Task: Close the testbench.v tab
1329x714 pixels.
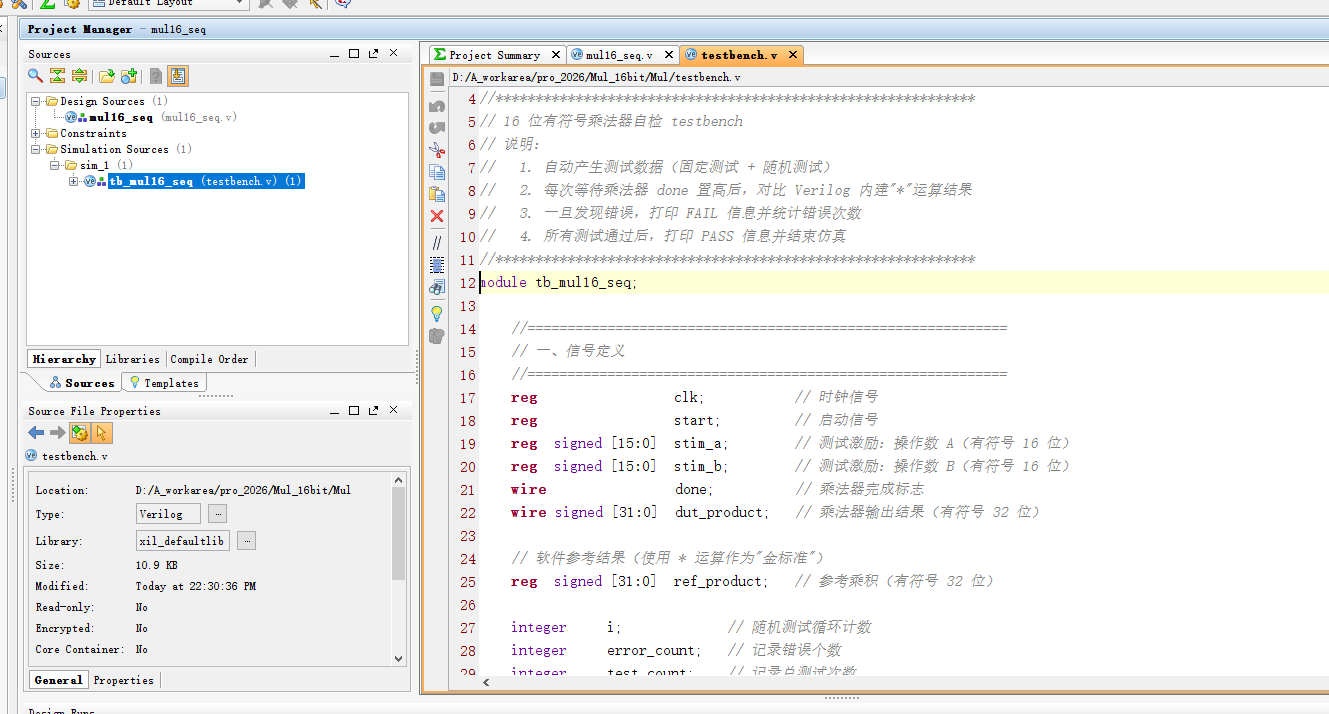Action: pos(793,55)
